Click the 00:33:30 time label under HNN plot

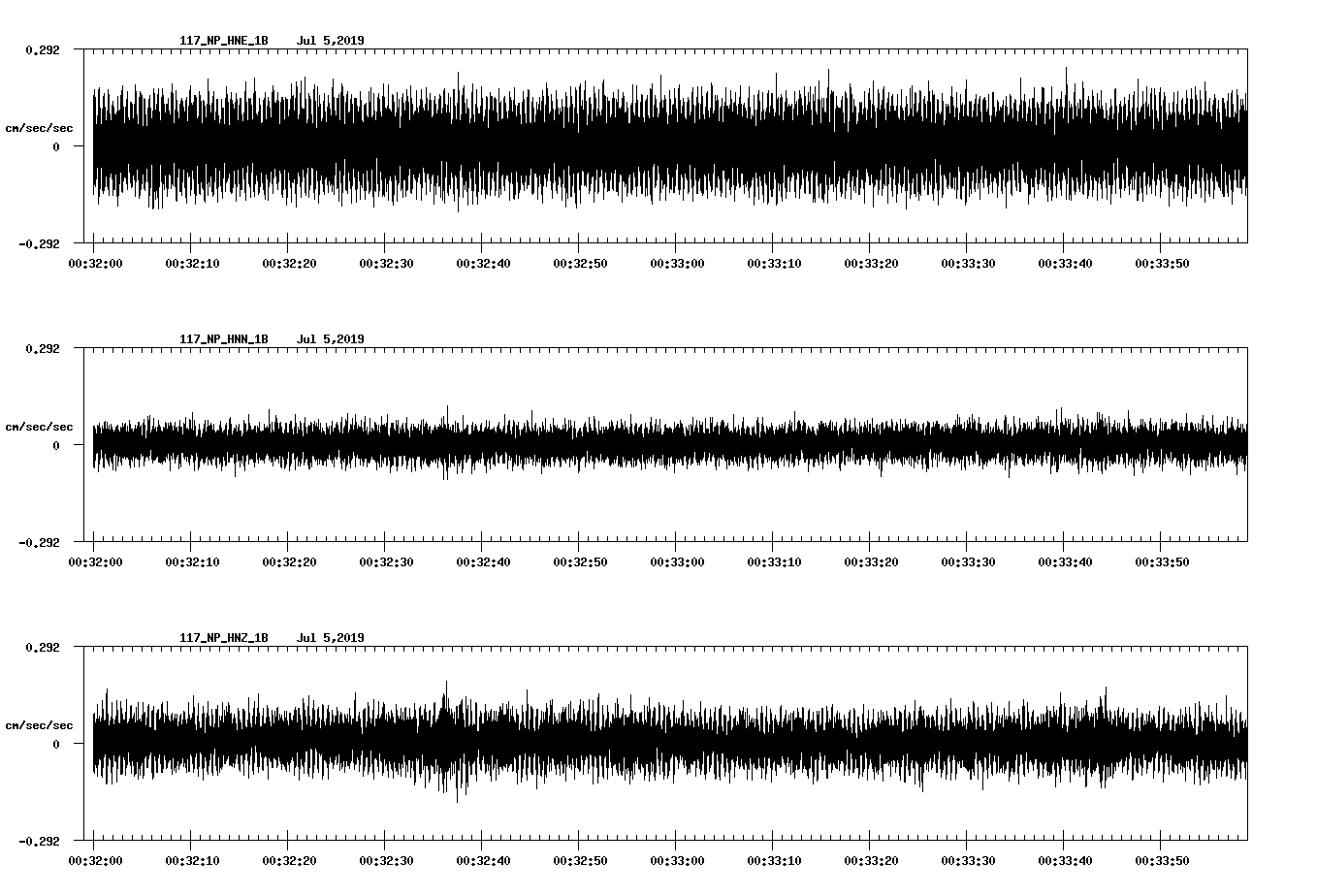point(968,561)
